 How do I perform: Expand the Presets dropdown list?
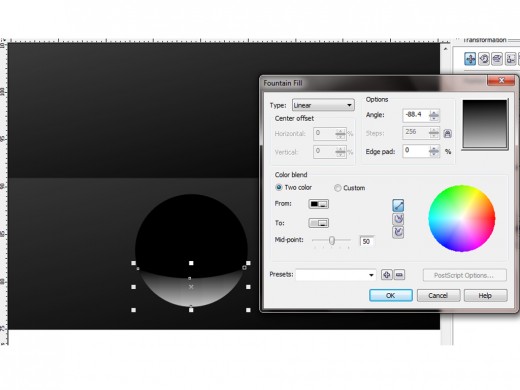tap(336, 275)
